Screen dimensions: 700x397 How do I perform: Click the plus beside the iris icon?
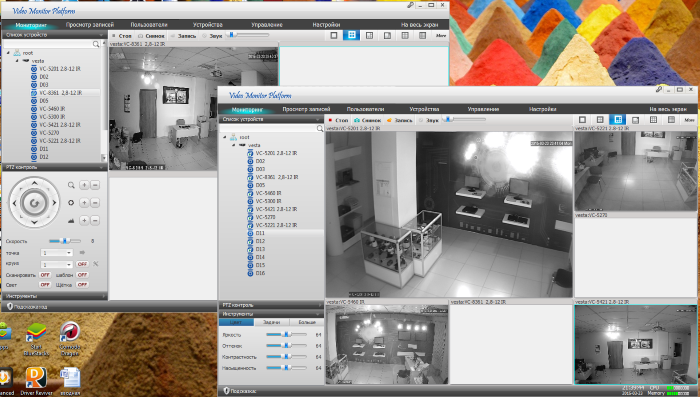pos(84,220)
